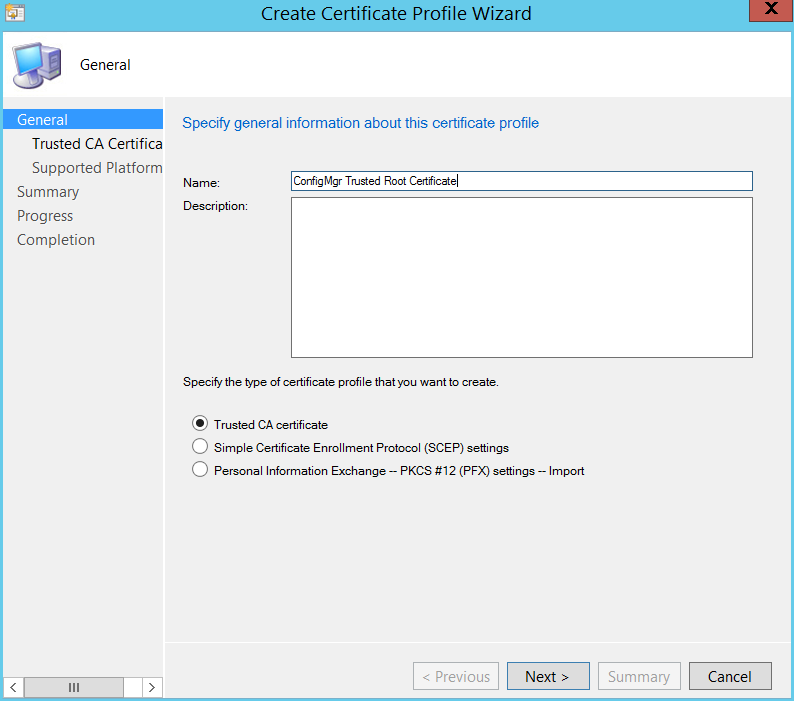The height and width of the screenshot is (701, 794).
Task: Click sidebar scrollbar left arrow
Action: (x=14, y=687)
